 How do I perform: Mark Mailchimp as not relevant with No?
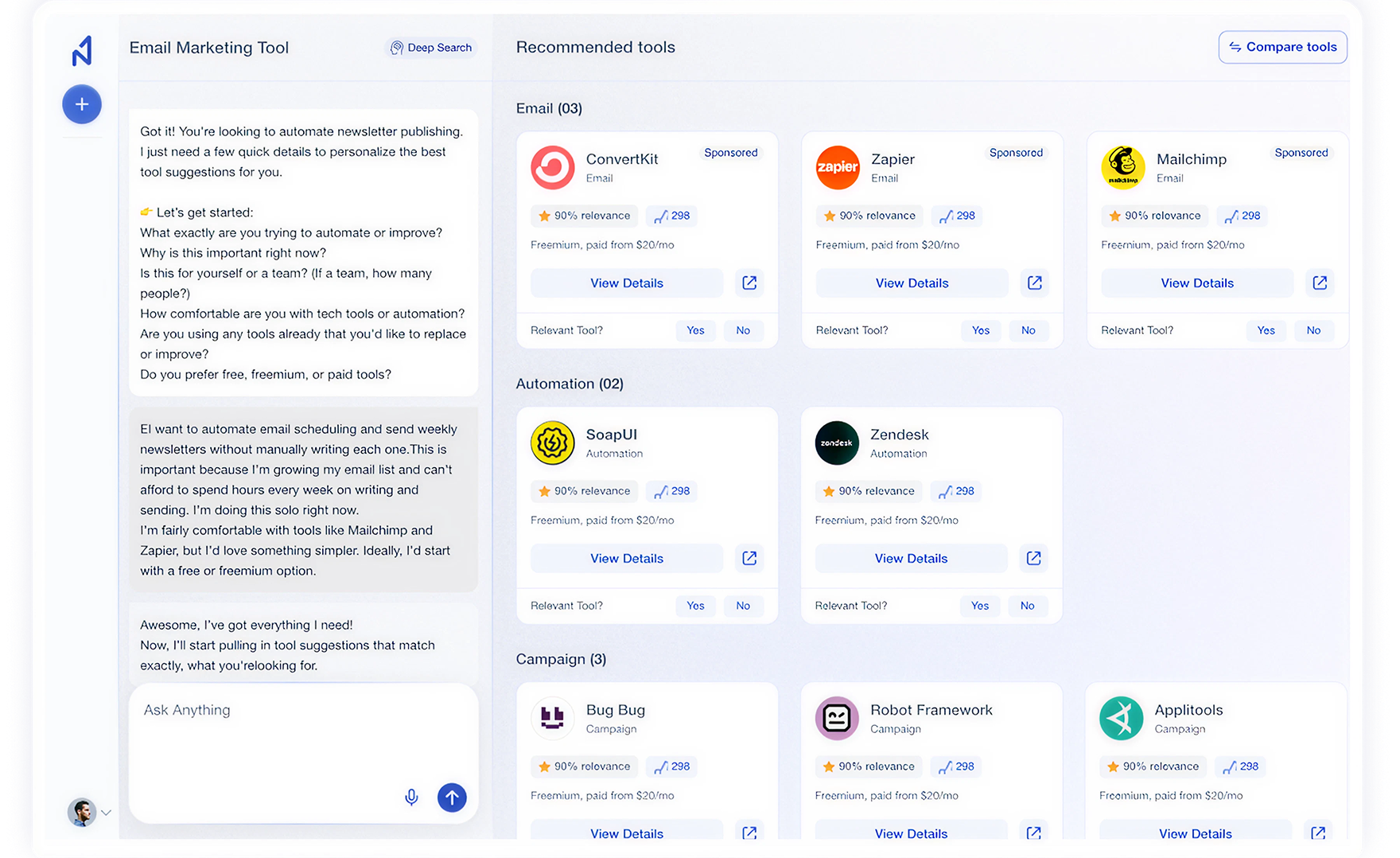[x=1313, y=330]
